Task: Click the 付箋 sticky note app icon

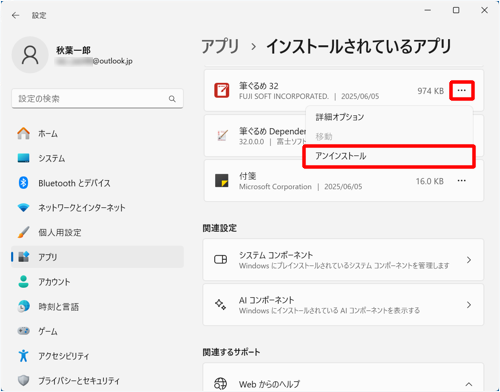Action: 222,180
